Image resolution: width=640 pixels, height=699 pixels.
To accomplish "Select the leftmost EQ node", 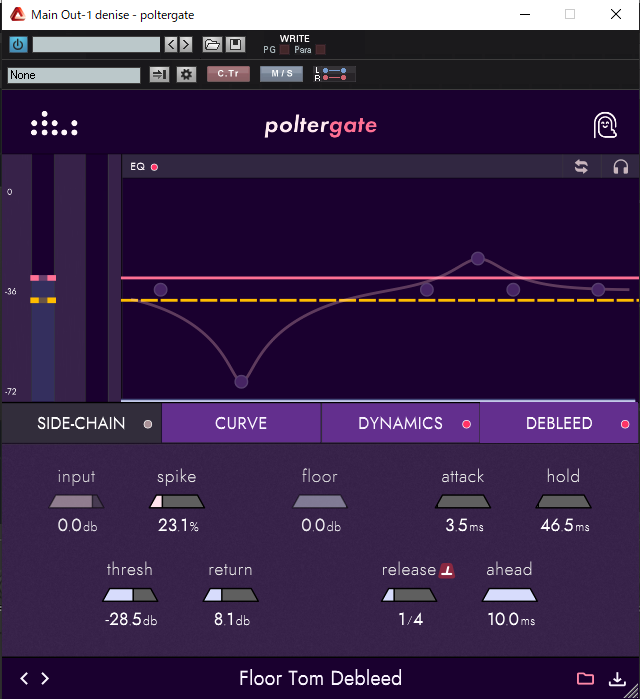I will pos(160,290).
